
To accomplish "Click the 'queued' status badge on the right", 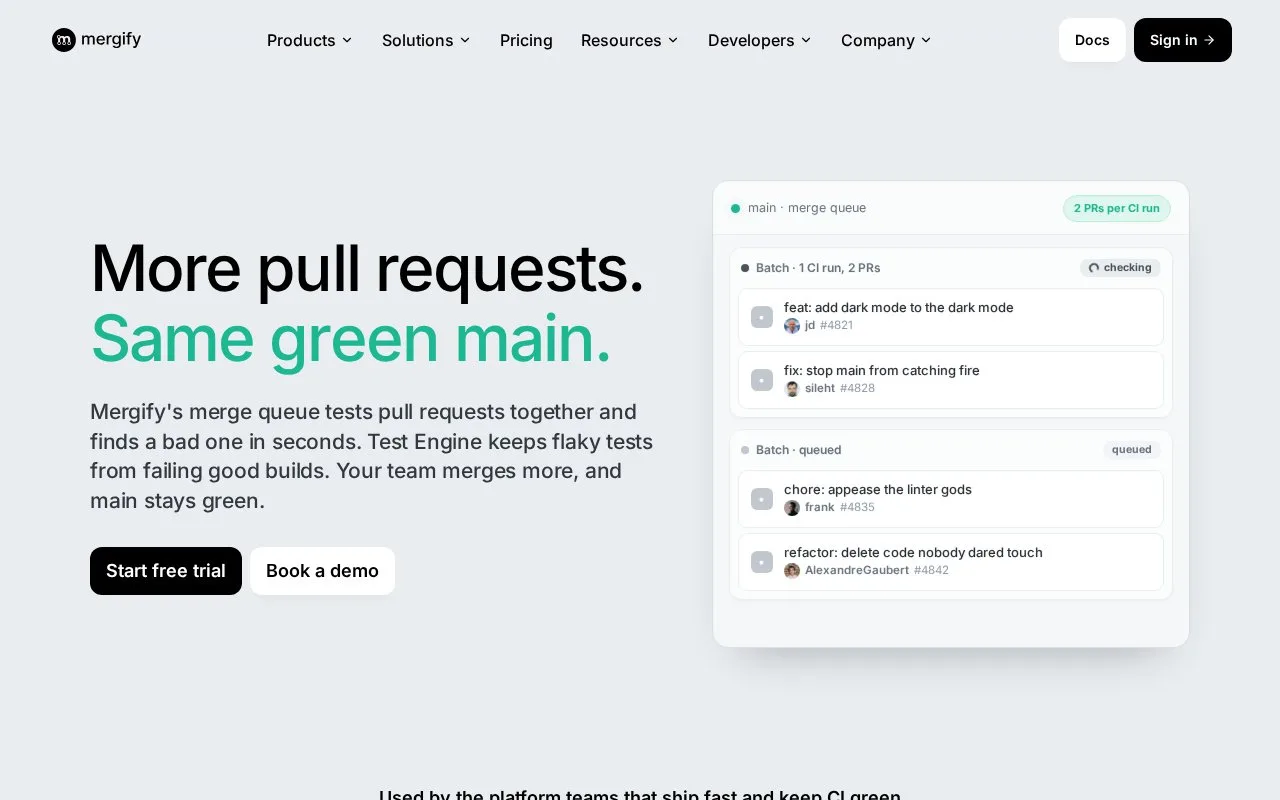I will [1132, 450].
